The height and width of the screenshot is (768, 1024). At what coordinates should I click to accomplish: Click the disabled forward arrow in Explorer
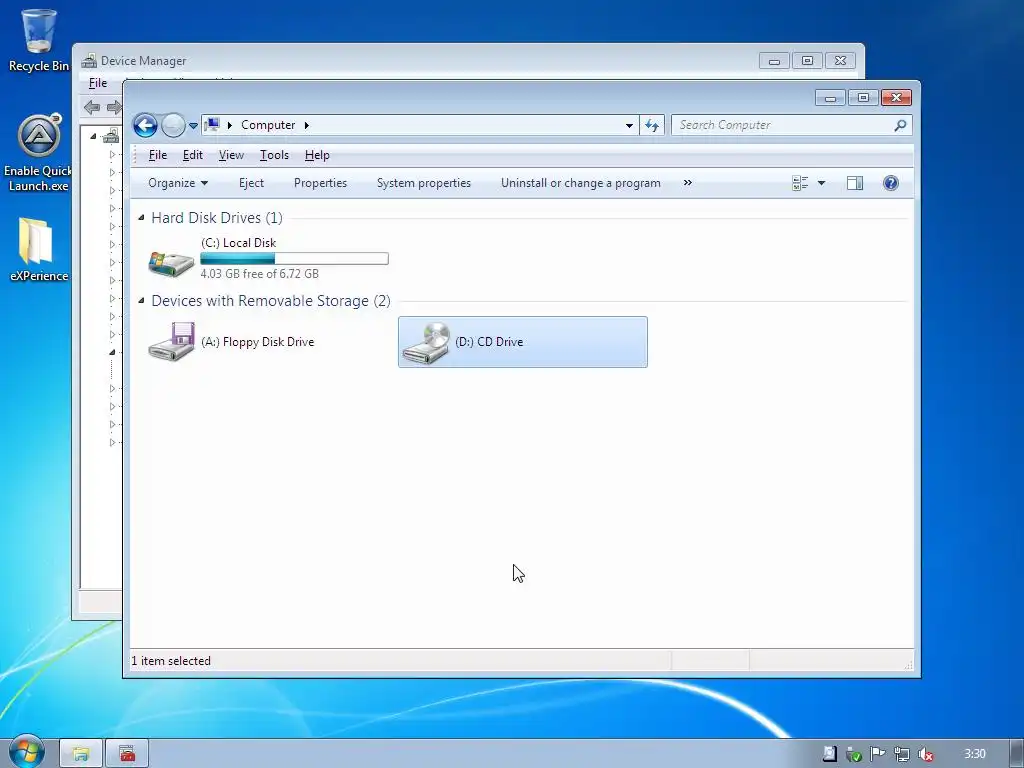click(173, 125)
